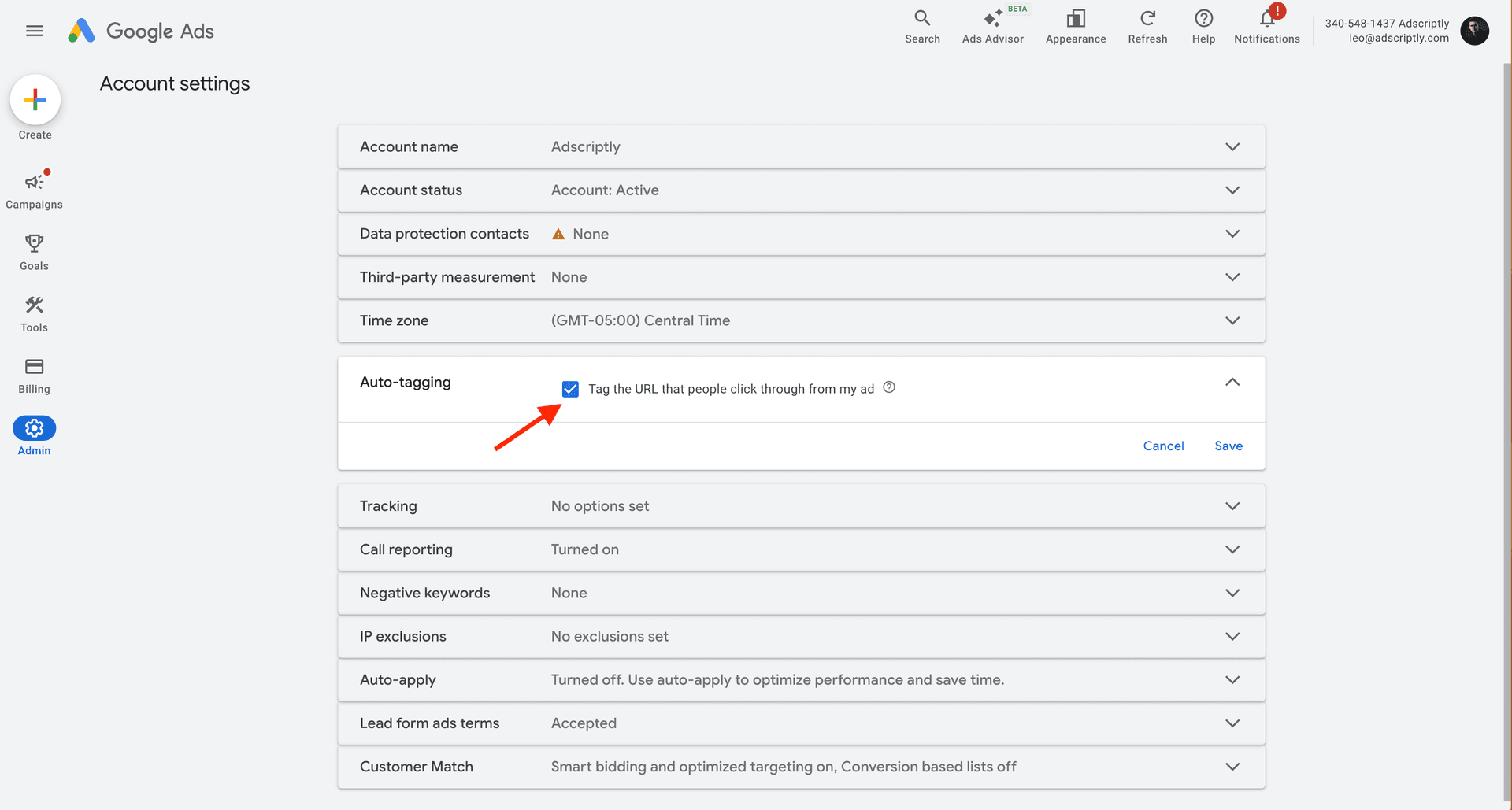1512x810 pixels.
Task: Open the Auto-tagging help tooltip icon
Action: 889,387
